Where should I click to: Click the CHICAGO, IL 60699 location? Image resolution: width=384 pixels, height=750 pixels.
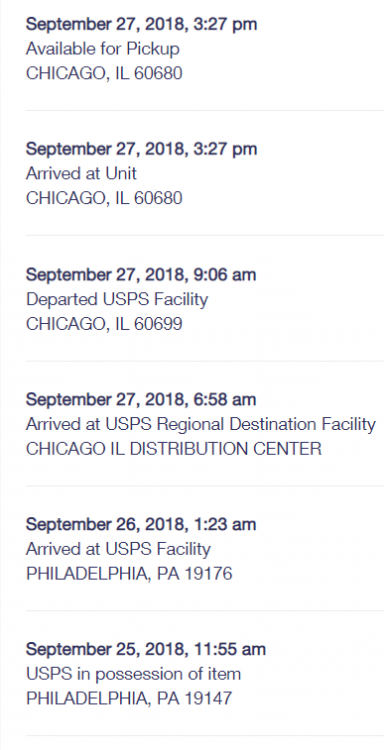[x=104, y=324]
